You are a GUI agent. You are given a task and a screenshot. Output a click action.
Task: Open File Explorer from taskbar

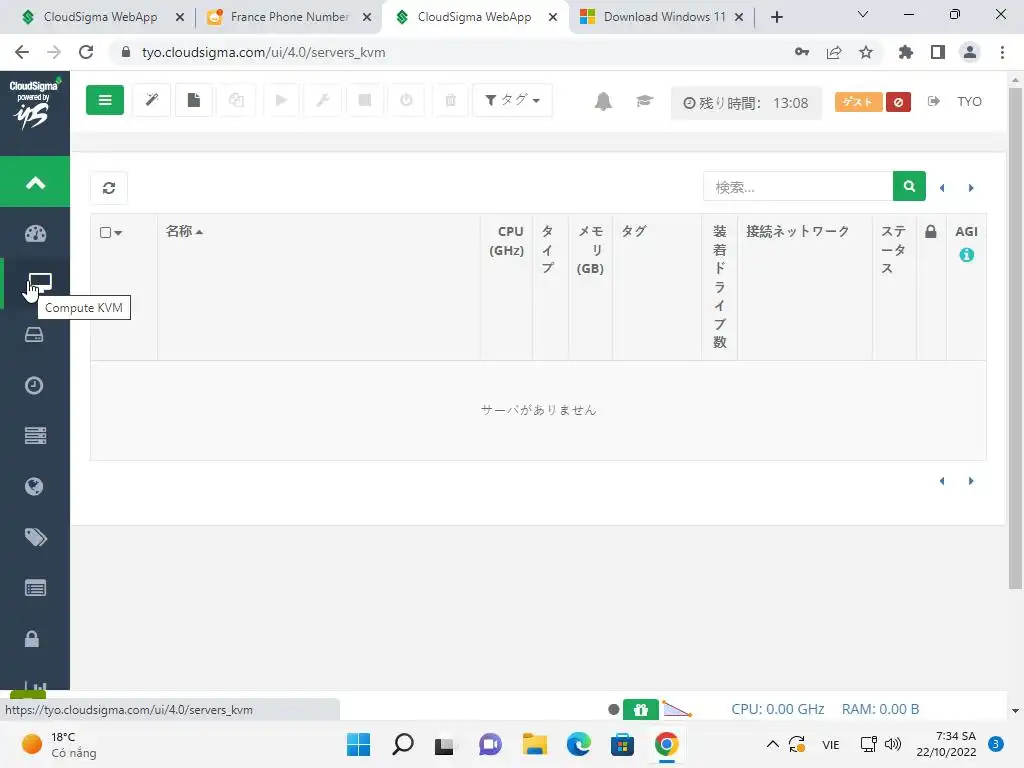(x=534, y=744)
